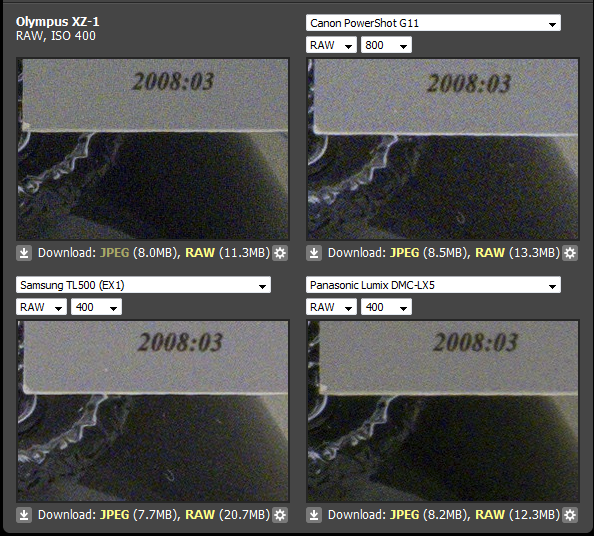Screen dimensions: 594x536
Task: Open the Samsung TL500 (EX1) camera dropdown
Action: [x=143, y=285]
